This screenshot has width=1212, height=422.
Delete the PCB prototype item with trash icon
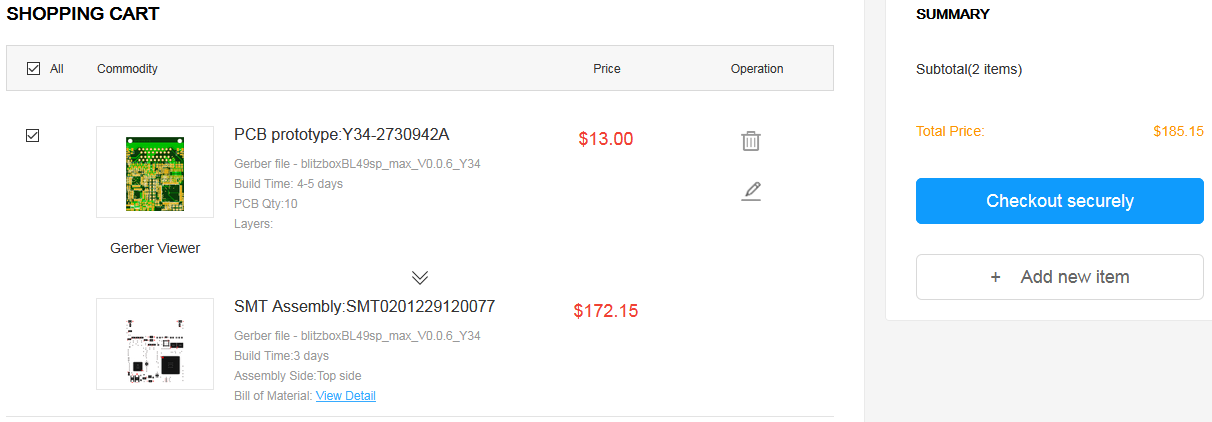751,141
